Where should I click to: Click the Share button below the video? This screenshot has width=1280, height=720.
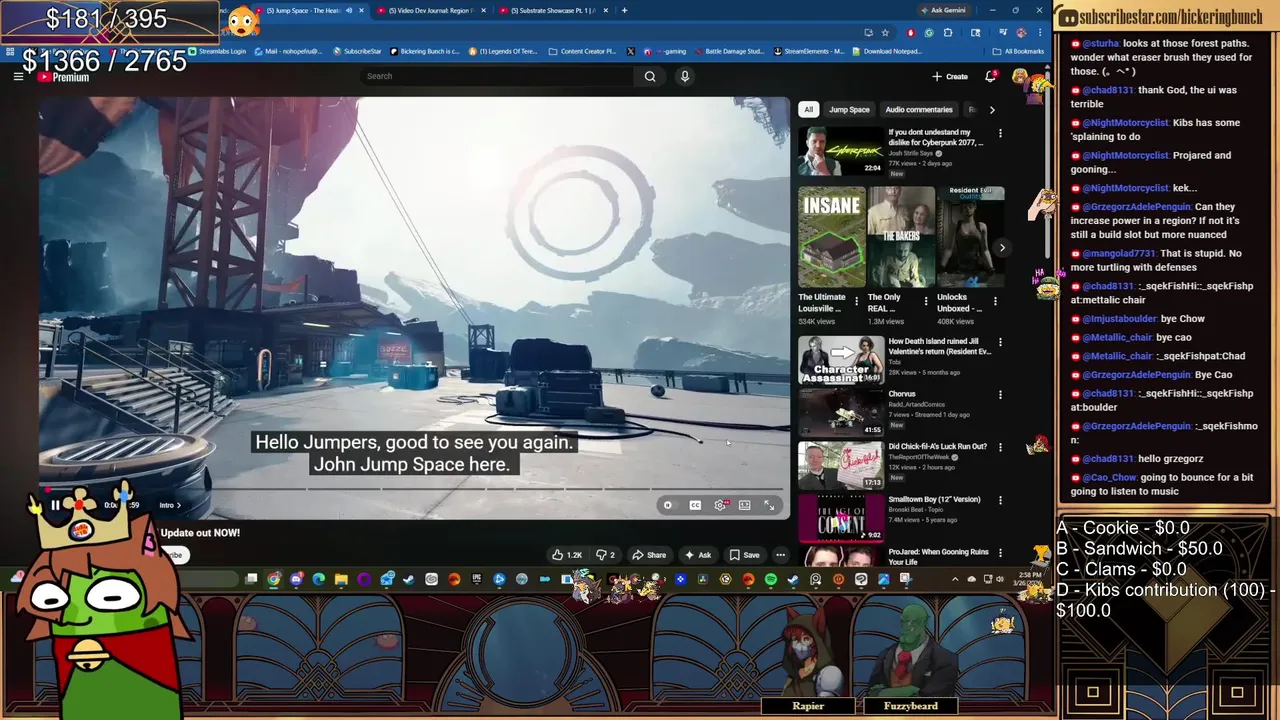649,555
